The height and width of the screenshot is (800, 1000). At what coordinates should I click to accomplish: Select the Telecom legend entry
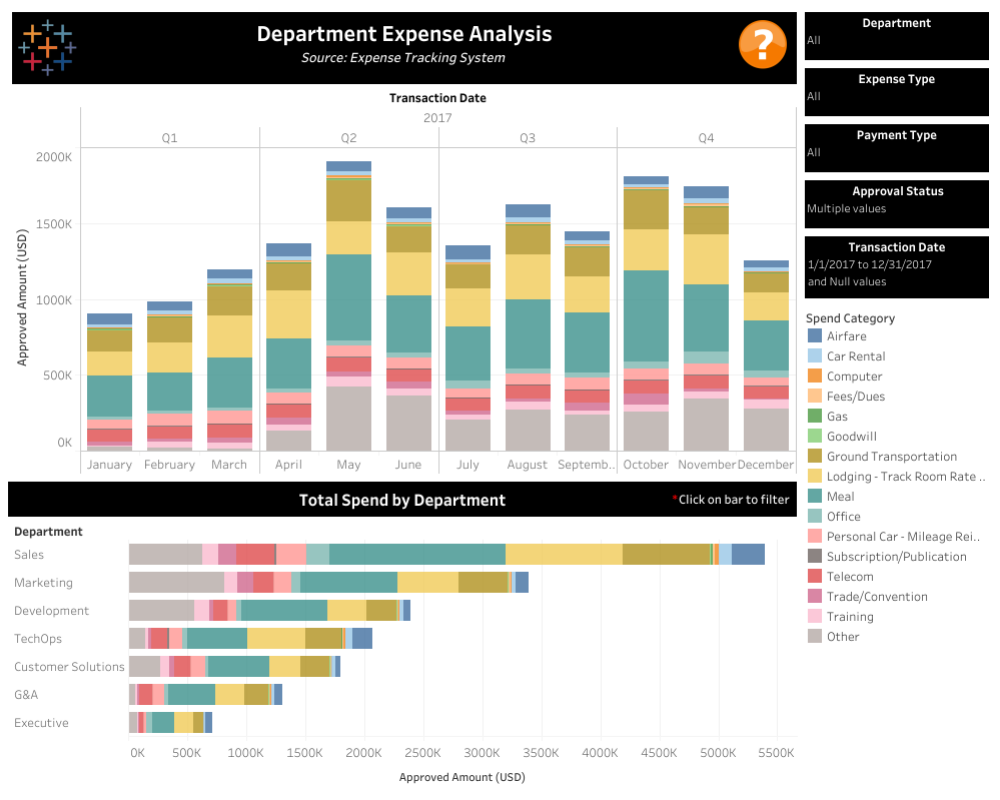tap(849, 577)
